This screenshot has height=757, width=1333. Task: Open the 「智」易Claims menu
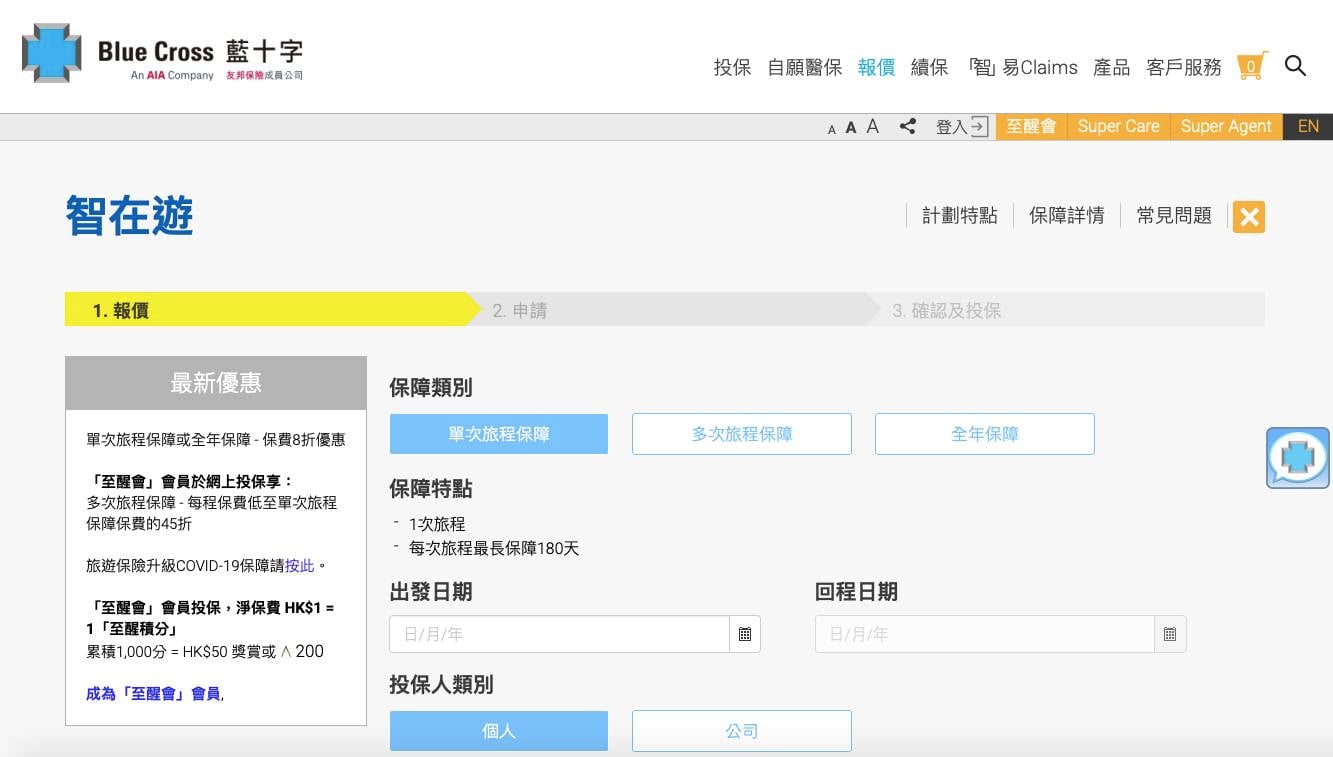pyautogui.click(x=1022, y=67)
